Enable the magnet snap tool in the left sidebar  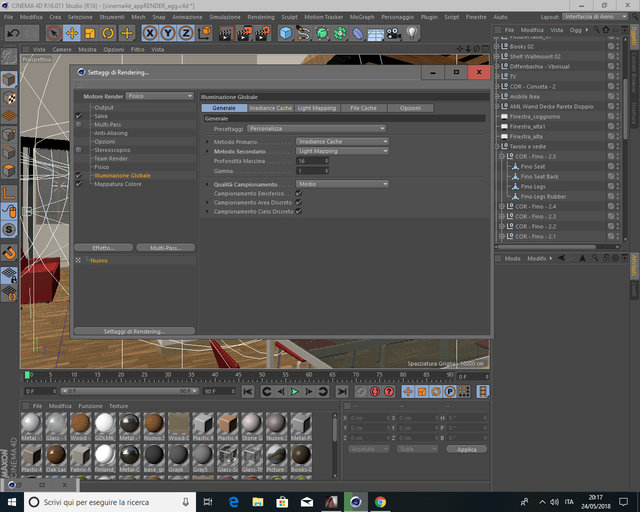tap(9, 253)
